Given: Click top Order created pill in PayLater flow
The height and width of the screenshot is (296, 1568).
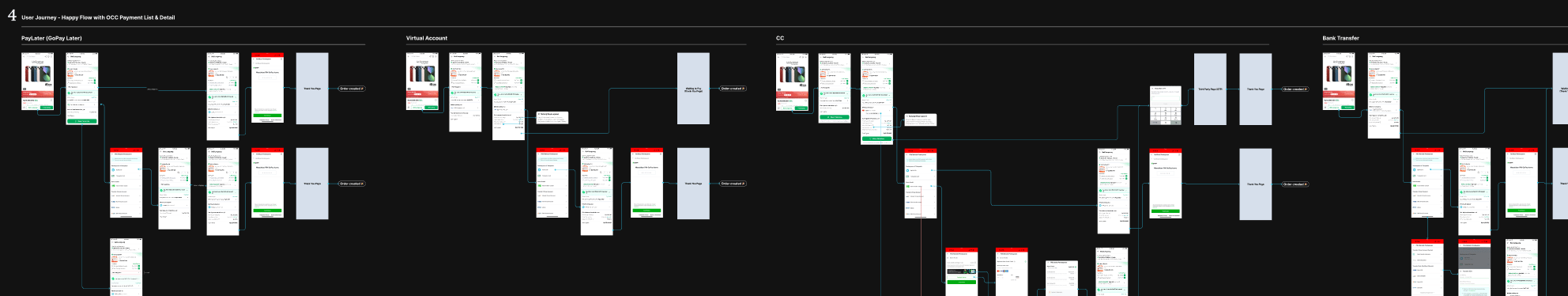Looking at the screenshot, I should (x=352, y=89).
